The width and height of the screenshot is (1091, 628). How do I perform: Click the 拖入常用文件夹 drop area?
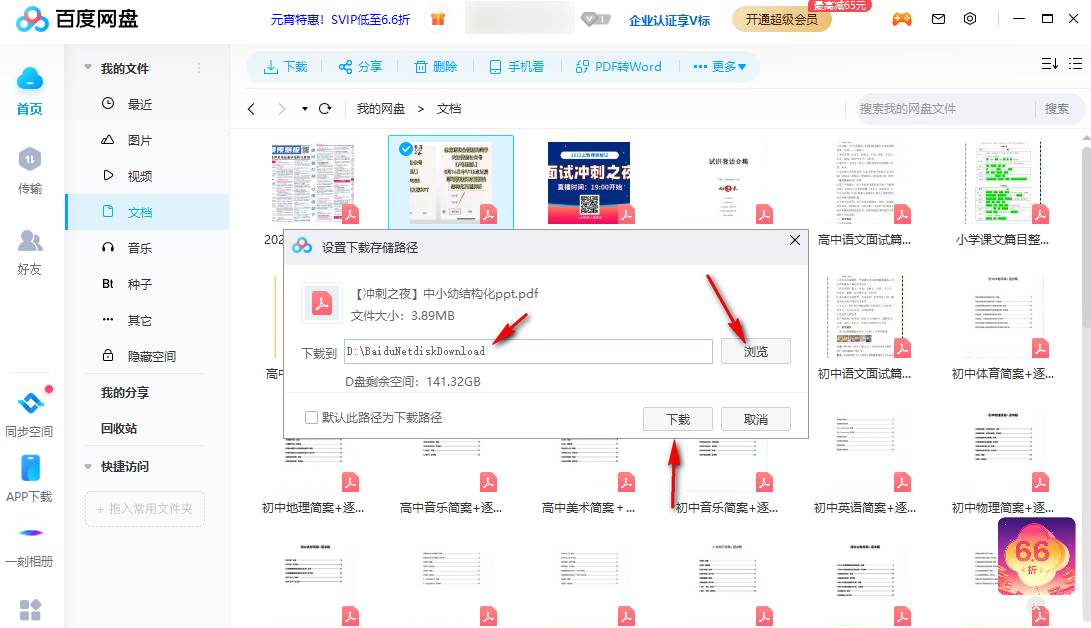point(145,508)
